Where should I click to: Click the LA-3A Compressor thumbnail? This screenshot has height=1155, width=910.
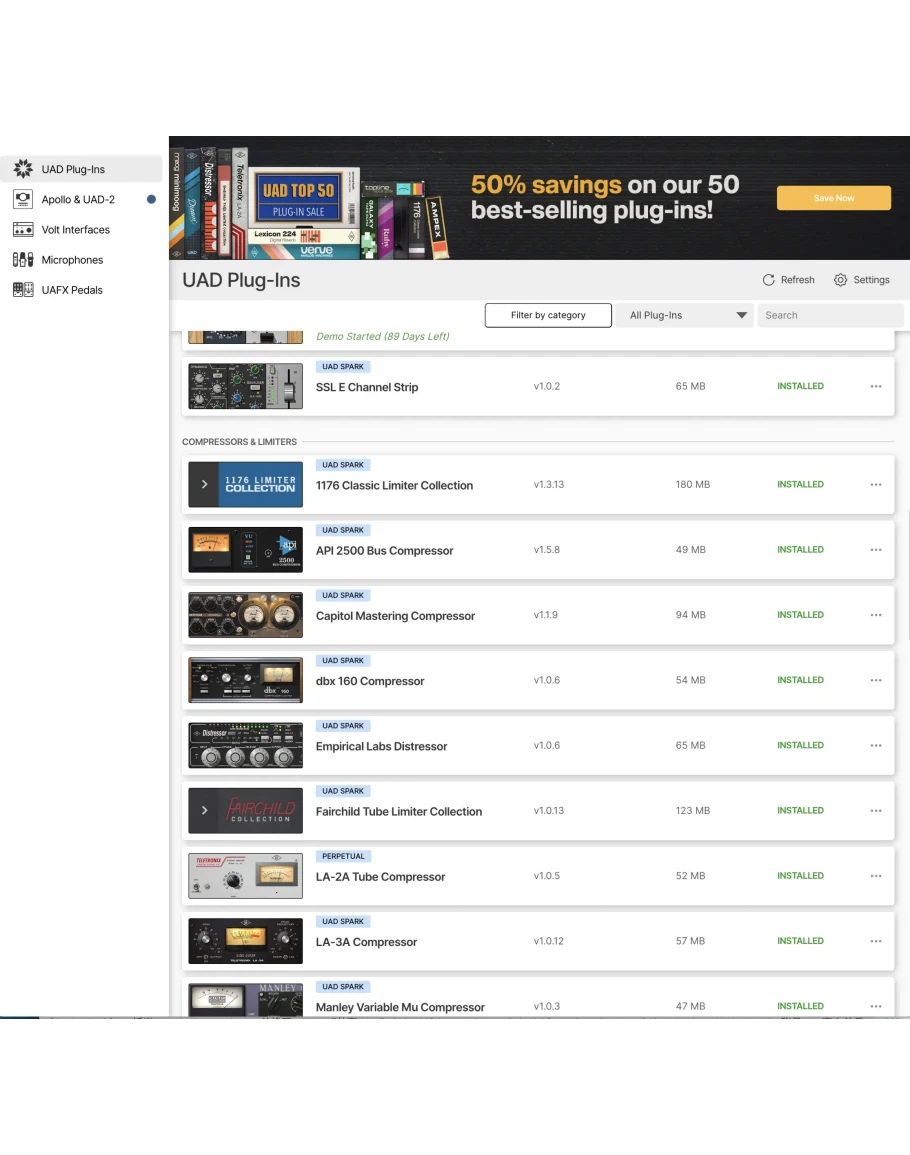pyautogui.click(x=245, y=941)
